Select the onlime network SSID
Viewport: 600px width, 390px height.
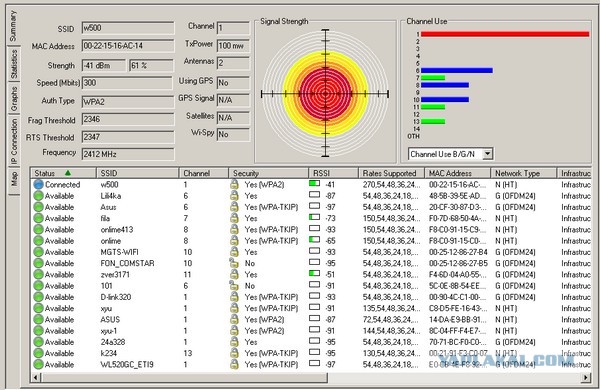[x=111, y=241]
